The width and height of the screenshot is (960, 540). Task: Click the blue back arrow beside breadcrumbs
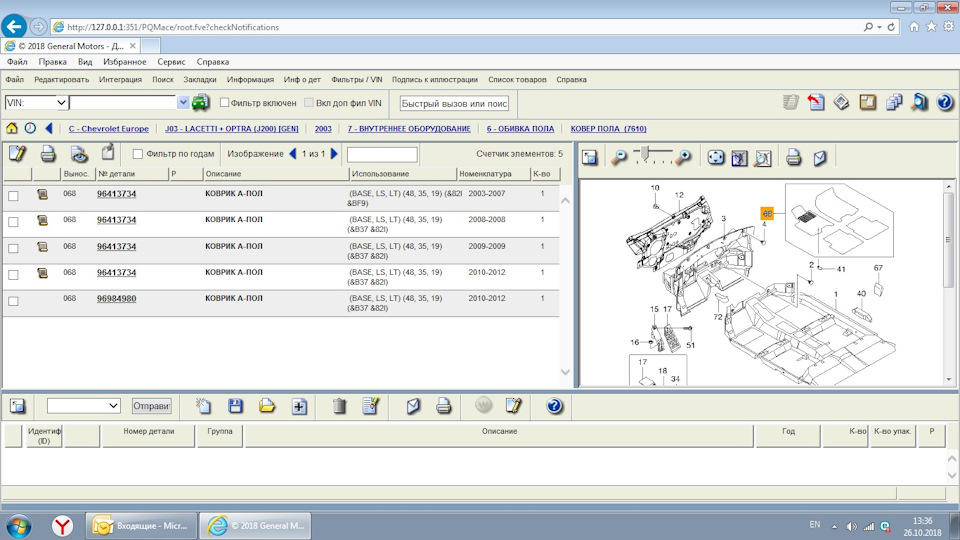coord(49,128)
